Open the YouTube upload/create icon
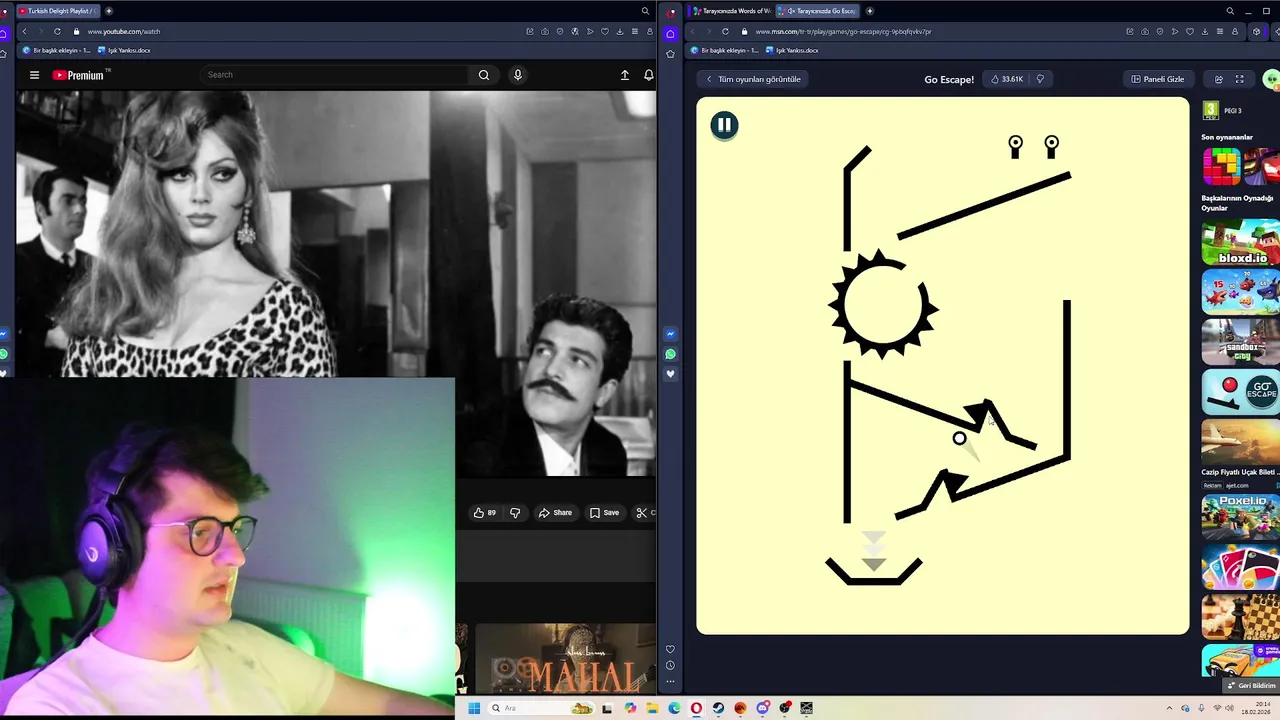This screenshot has width=1280, height=720. tap(625, 75)
